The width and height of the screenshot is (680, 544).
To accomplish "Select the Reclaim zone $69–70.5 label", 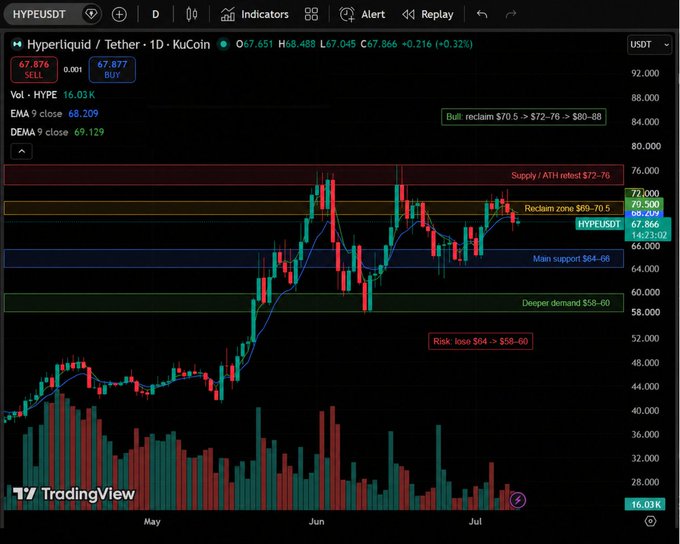I will pyautogui.click(x=567, y=208).
